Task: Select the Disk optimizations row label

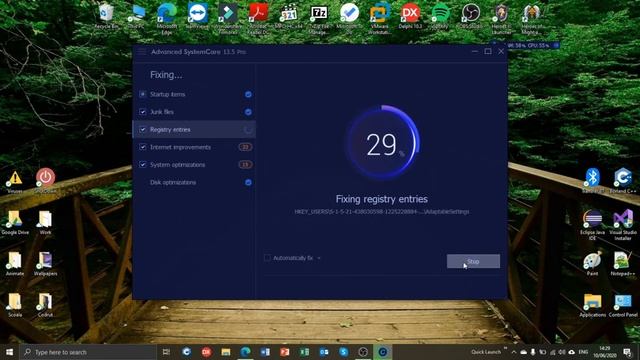Action: pos(173,182)
